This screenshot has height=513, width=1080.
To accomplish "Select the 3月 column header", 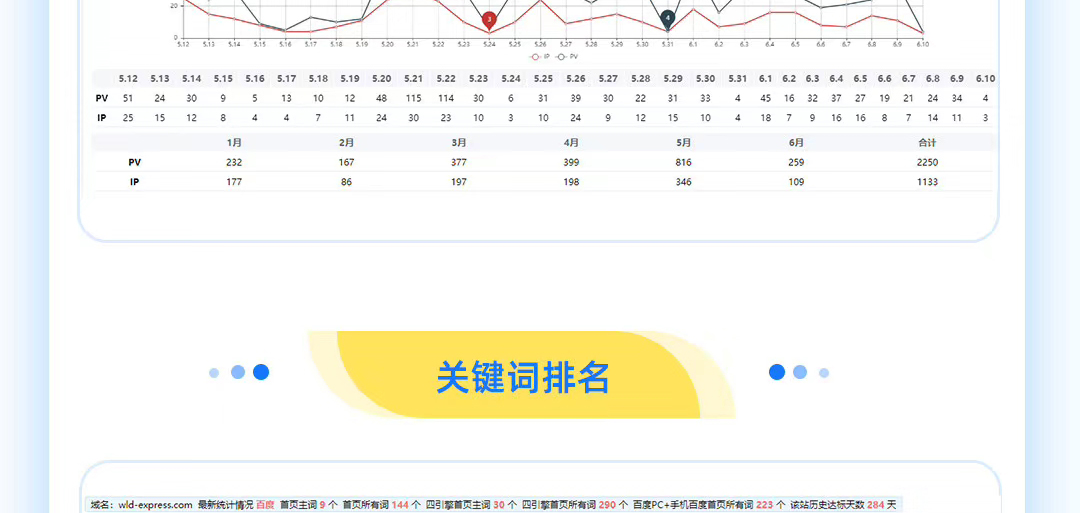I will pyautogui.click(x=459, y=143).
